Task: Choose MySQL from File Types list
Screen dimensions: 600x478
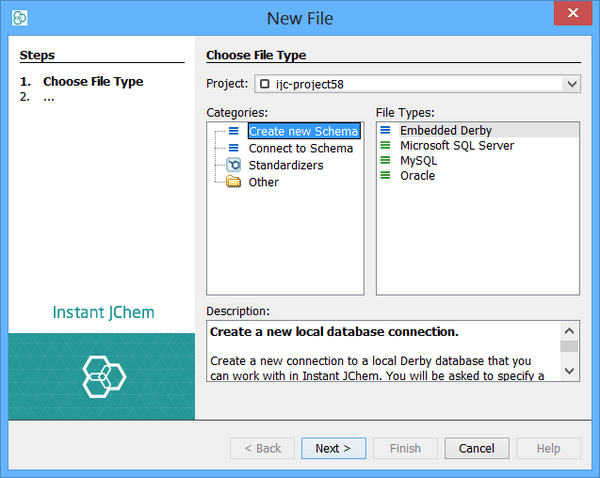Action: point(417,160)
